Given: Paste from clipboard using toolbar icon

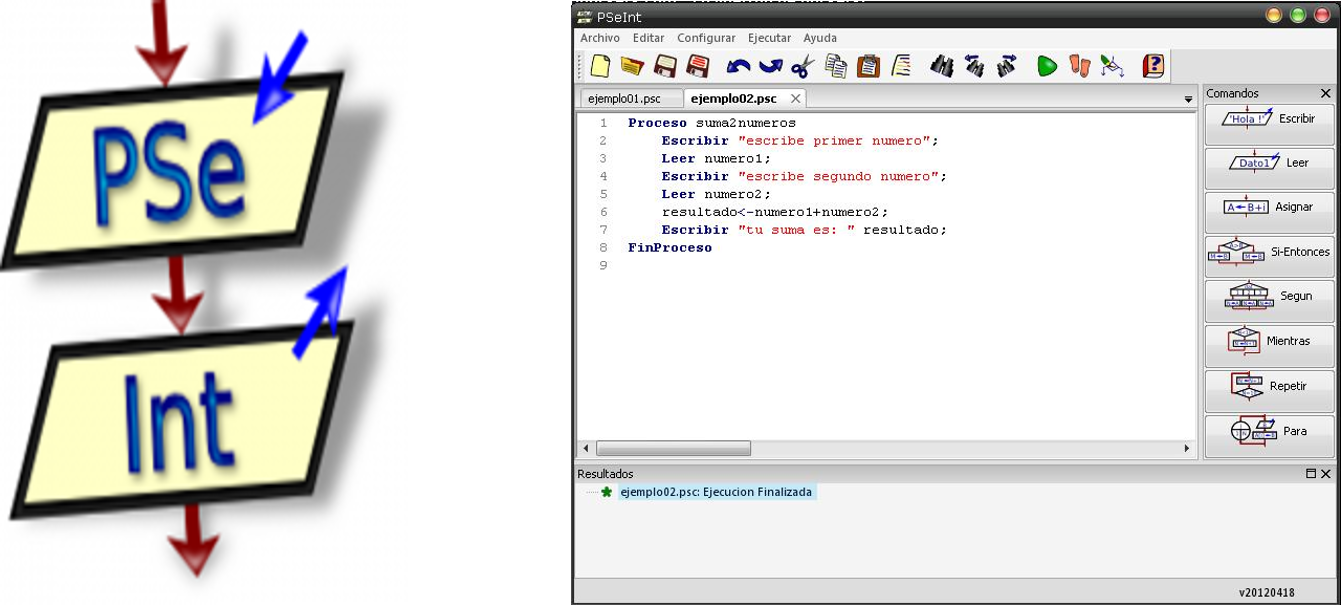Looking at the screenshot, I should click(x=866, y=66).
